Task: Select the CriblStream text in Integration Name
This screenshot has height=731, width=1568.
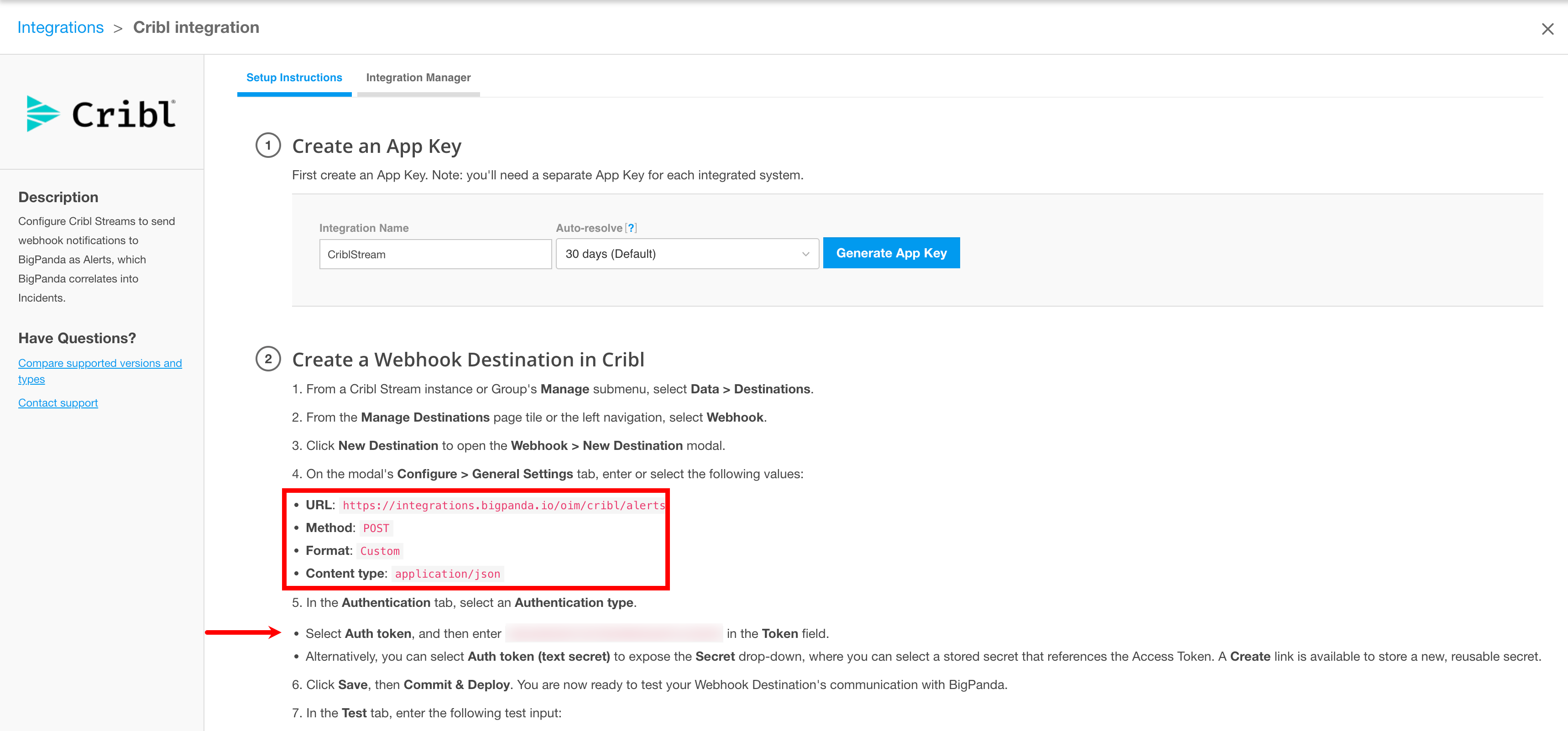Action: (x=355, y=254)
